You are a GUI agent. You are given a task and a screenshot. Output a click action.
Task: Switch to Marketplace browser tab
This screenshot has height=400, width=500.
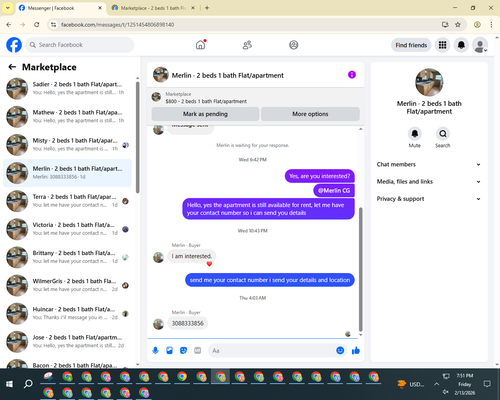153,8
